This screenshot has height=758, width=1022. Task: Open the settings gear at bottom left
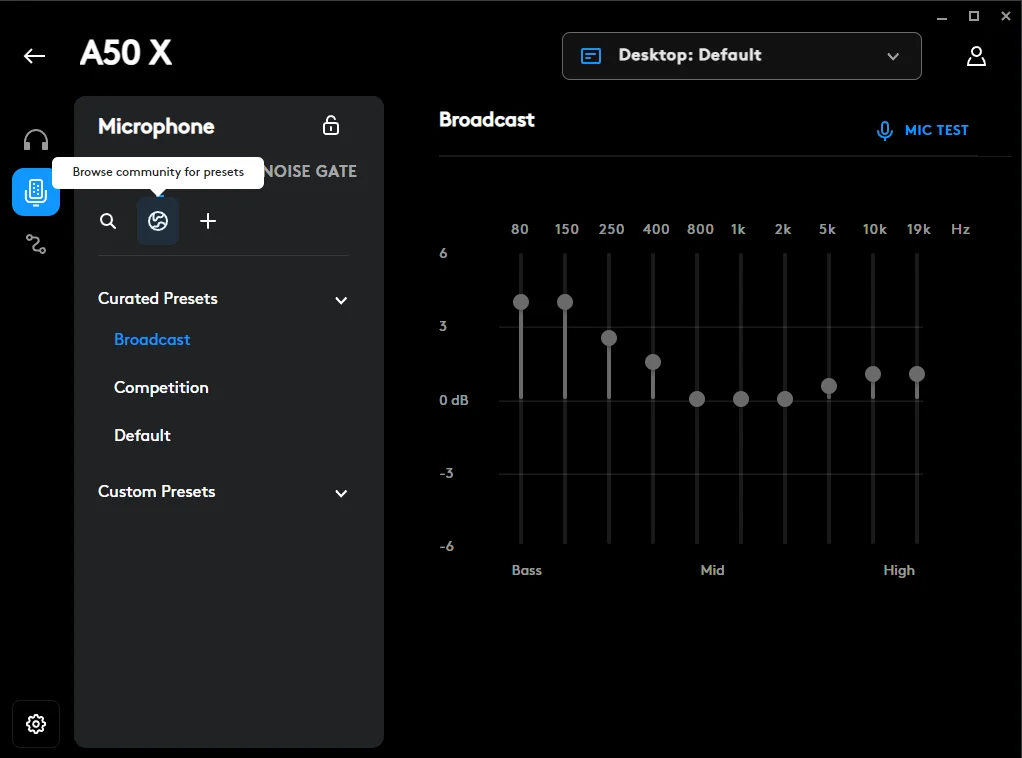36,723
